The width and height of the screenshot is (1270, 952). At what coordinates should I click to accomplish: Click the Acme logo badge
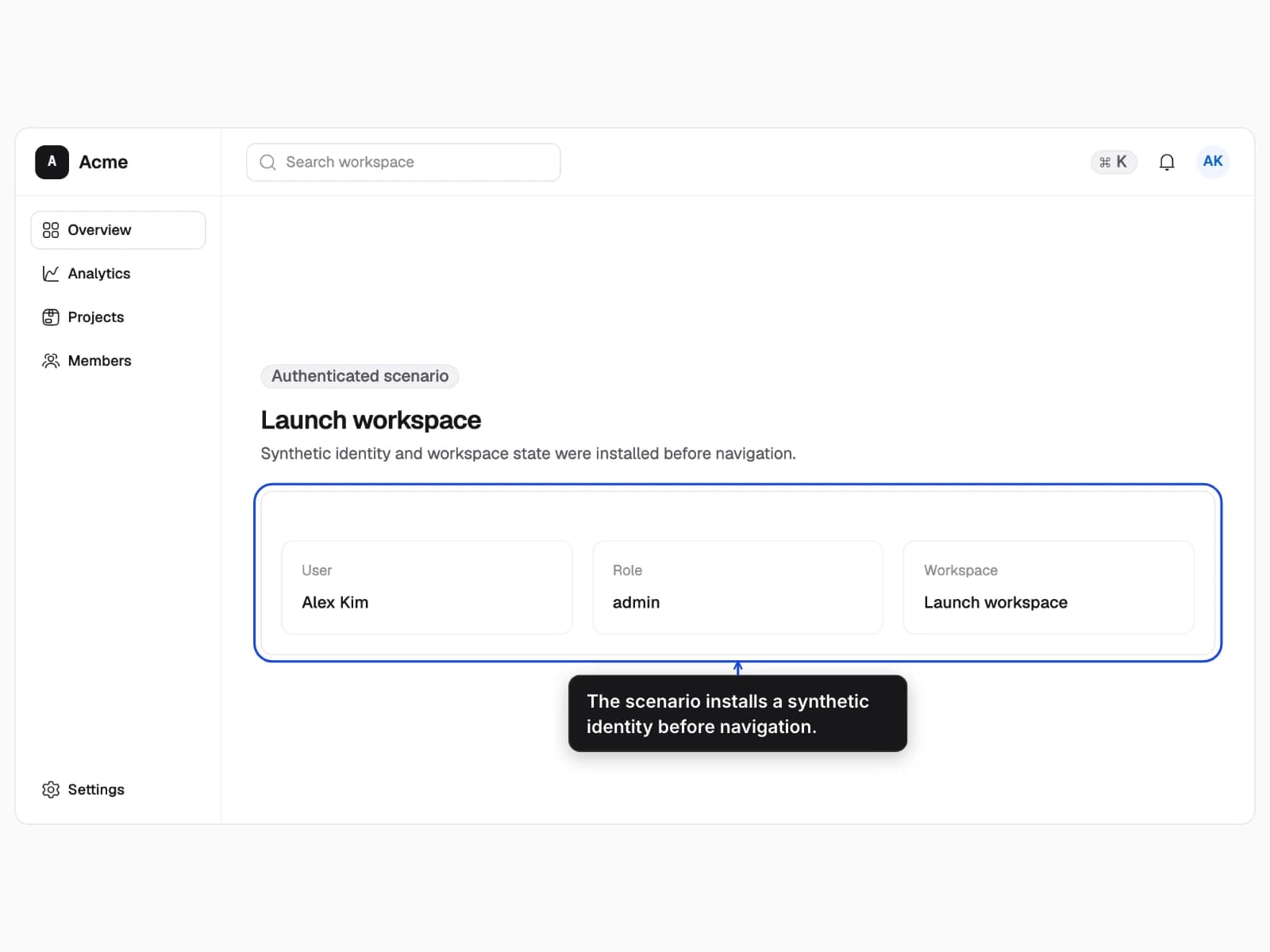click(x=52, y=162)
